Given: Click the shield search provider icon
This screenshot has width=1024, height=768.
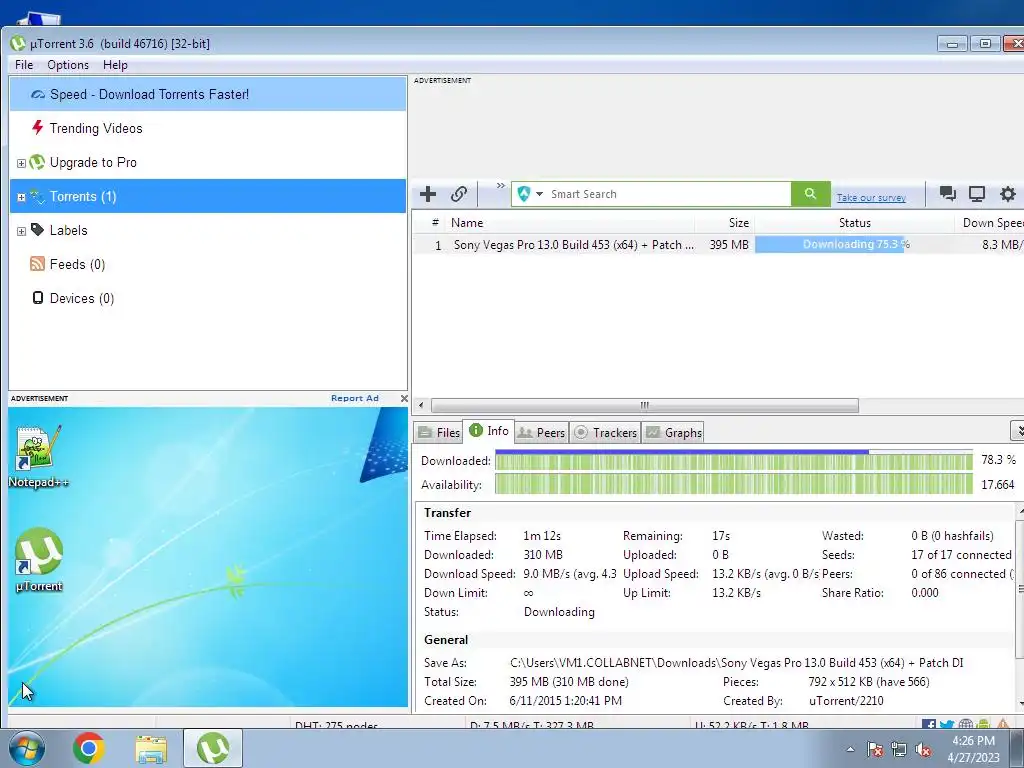Looking at the screenshot, I should pos(524,194).
